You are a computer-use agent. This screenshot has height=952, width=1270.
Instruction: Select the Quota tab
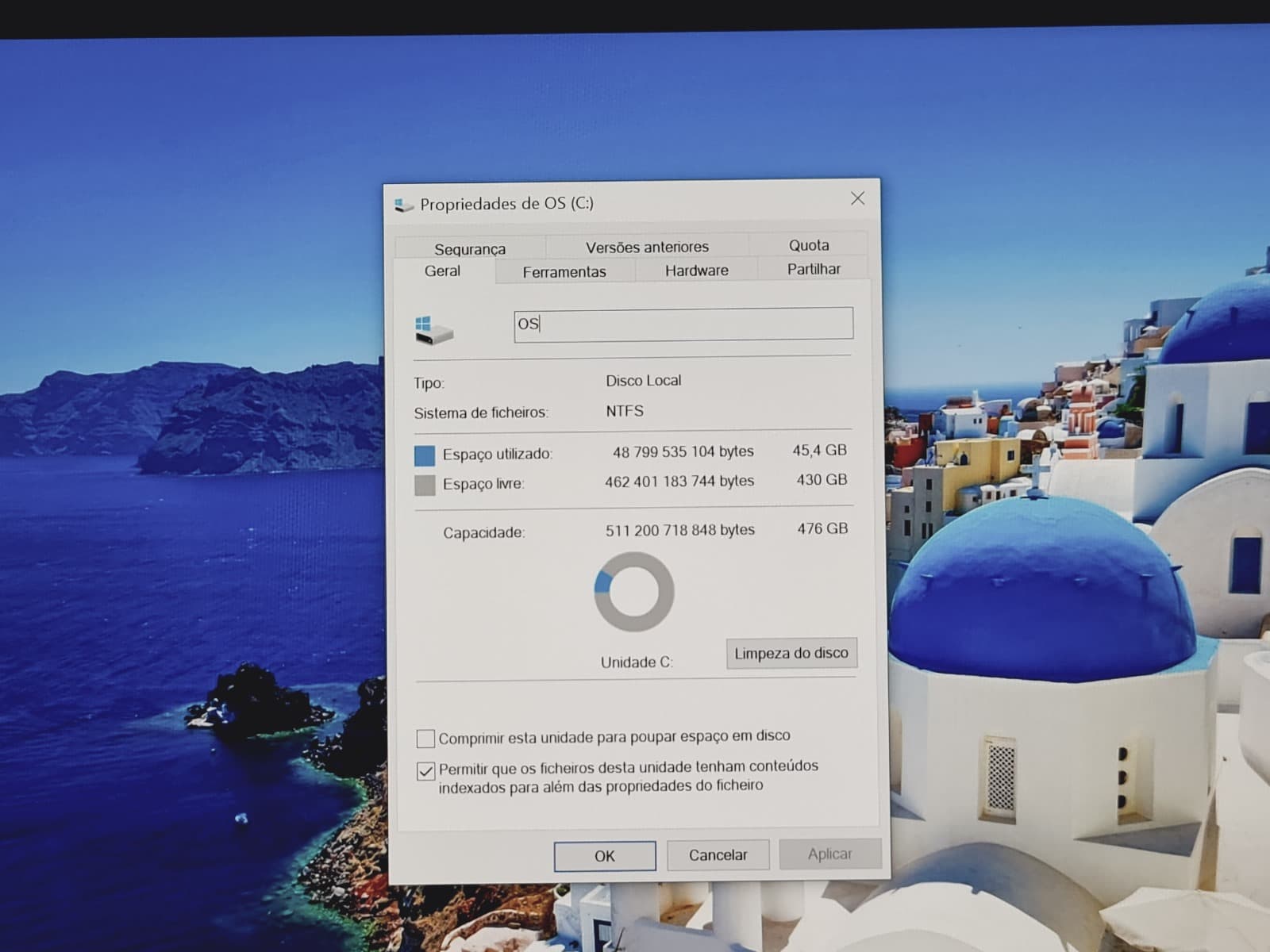[809, 245]
